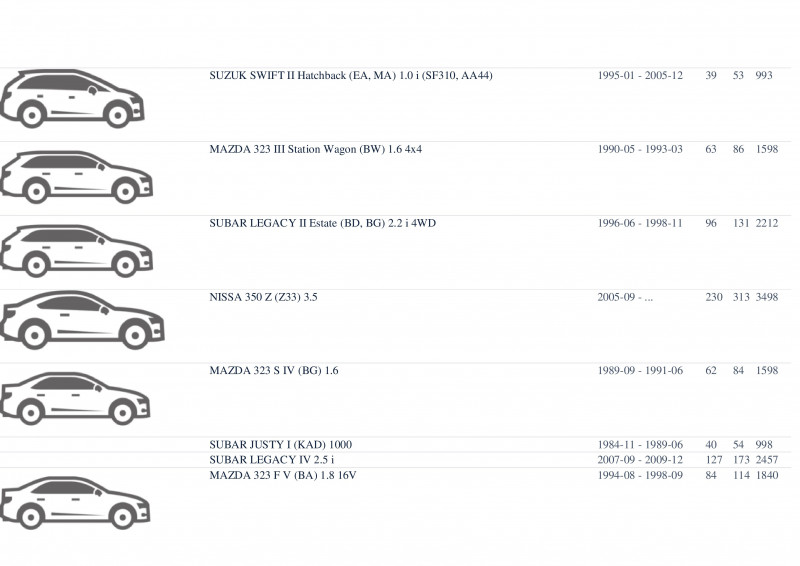The height and width of the screenshot is (566, 800).
Task: Select MAZDA 323 F V (BA) 1.8 16V
Action: pyautogui.click(x=283, y=475)
